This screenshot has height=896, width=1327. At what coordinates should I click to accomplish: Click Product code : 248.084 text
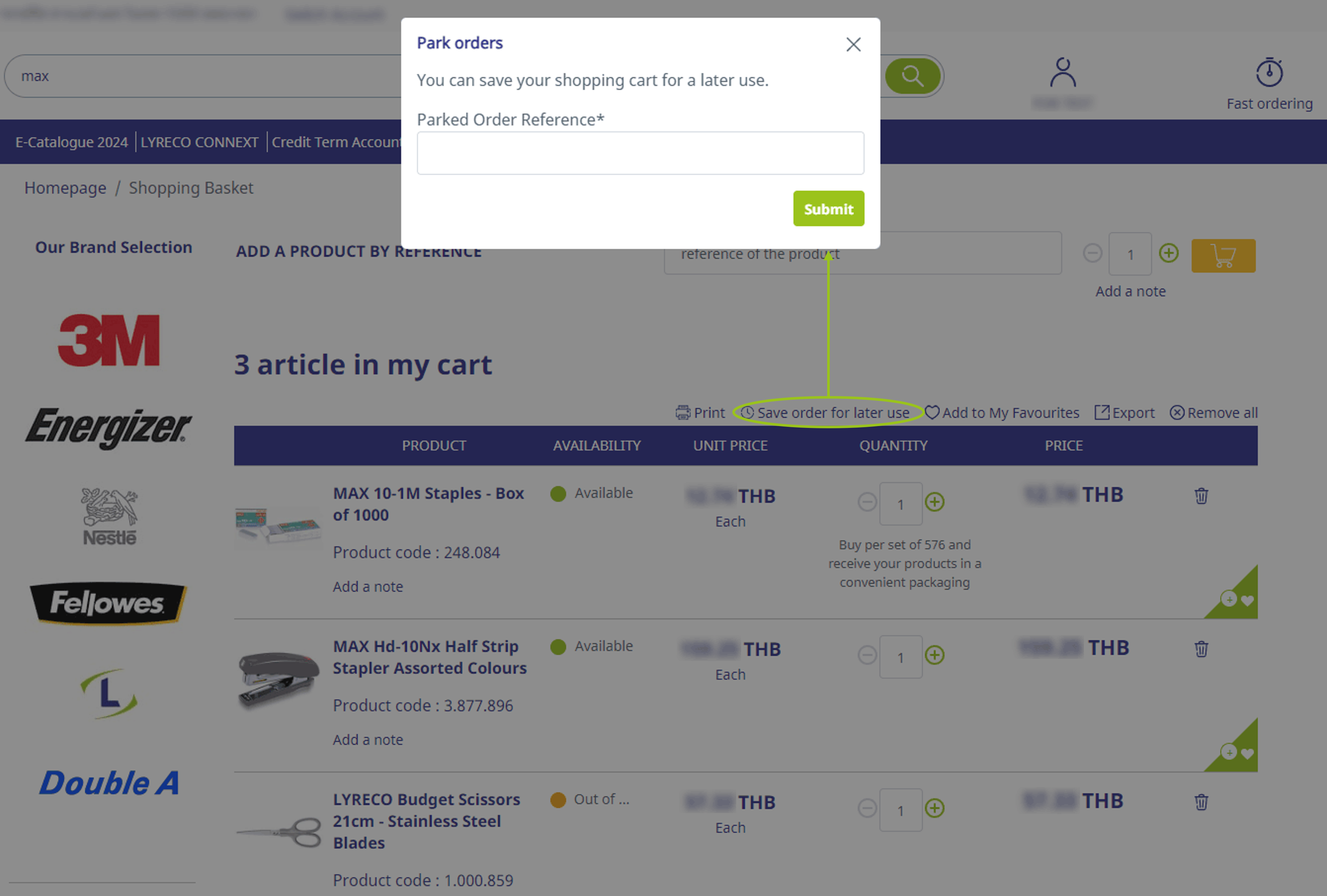pyautogui.click(x=416, y=552)
